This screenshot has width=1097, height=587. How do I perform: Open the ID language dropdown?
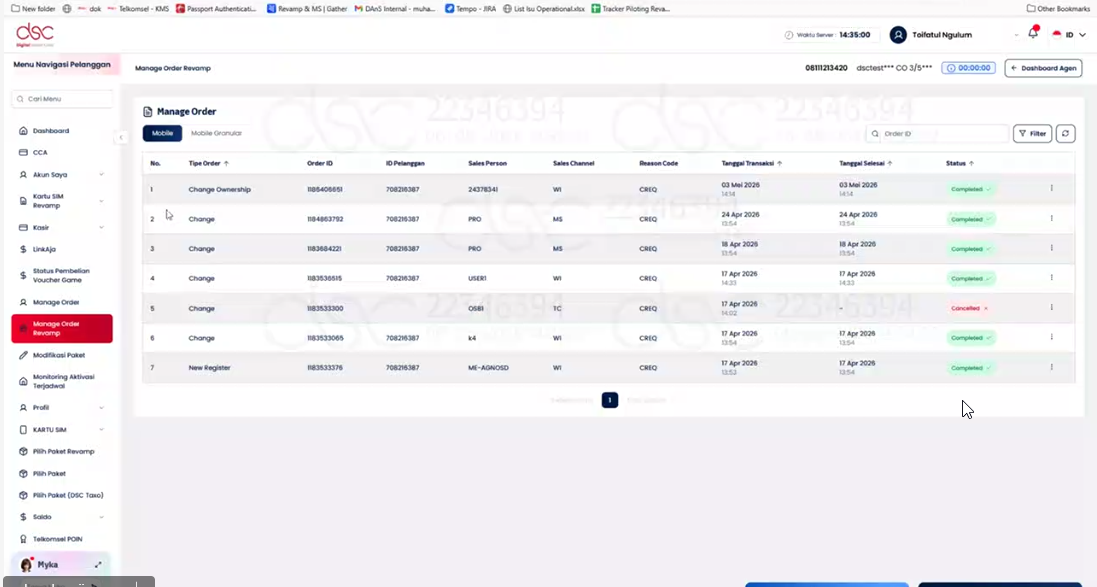click(1070, 34)
